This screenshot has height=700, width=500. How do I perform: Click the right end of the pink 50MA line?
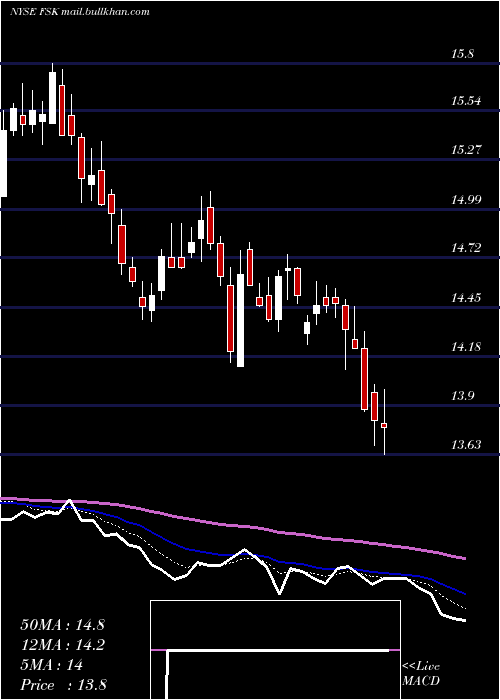click(x=463, y=558)
